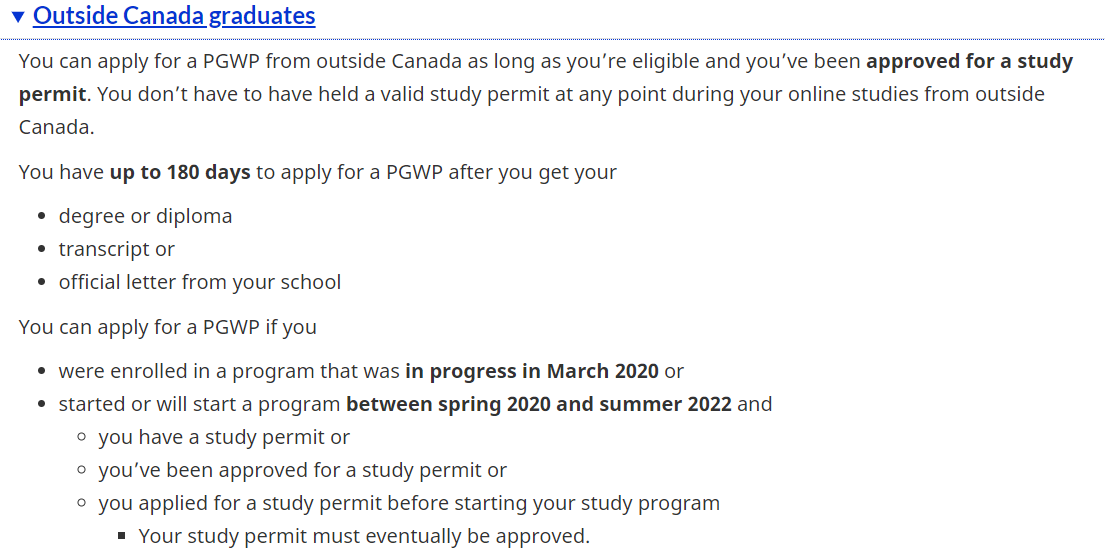
Task: Click bold 'in progress in March 2020' text
Action: [x=531, y=371]
